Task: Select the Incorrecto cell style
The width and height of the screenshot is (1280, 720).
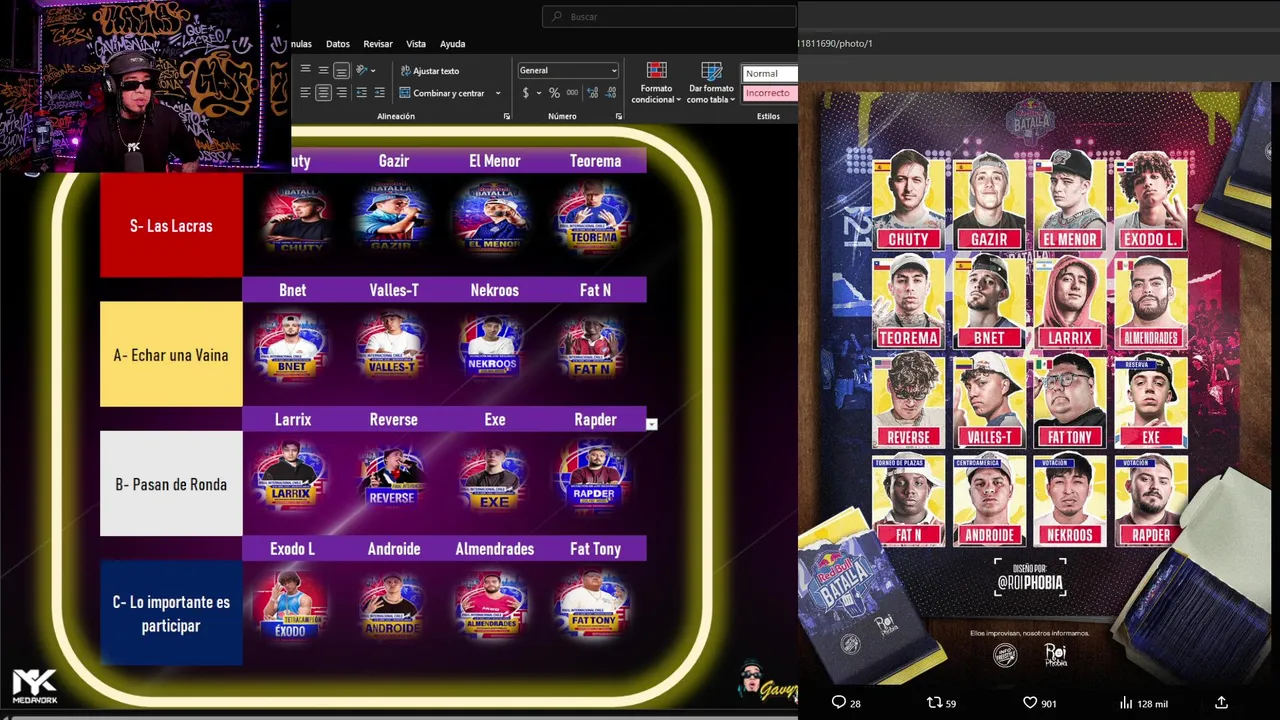Action: (x=769, y=93)
